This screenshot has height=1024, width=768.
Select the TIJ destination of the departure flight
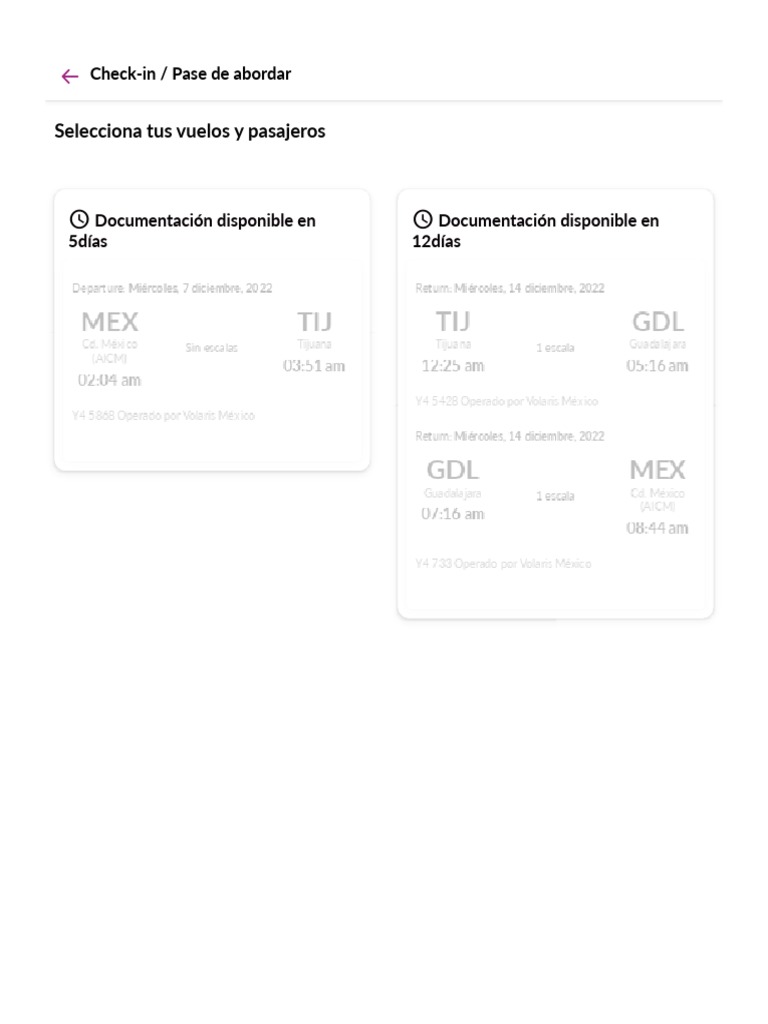tap(314, 322)
